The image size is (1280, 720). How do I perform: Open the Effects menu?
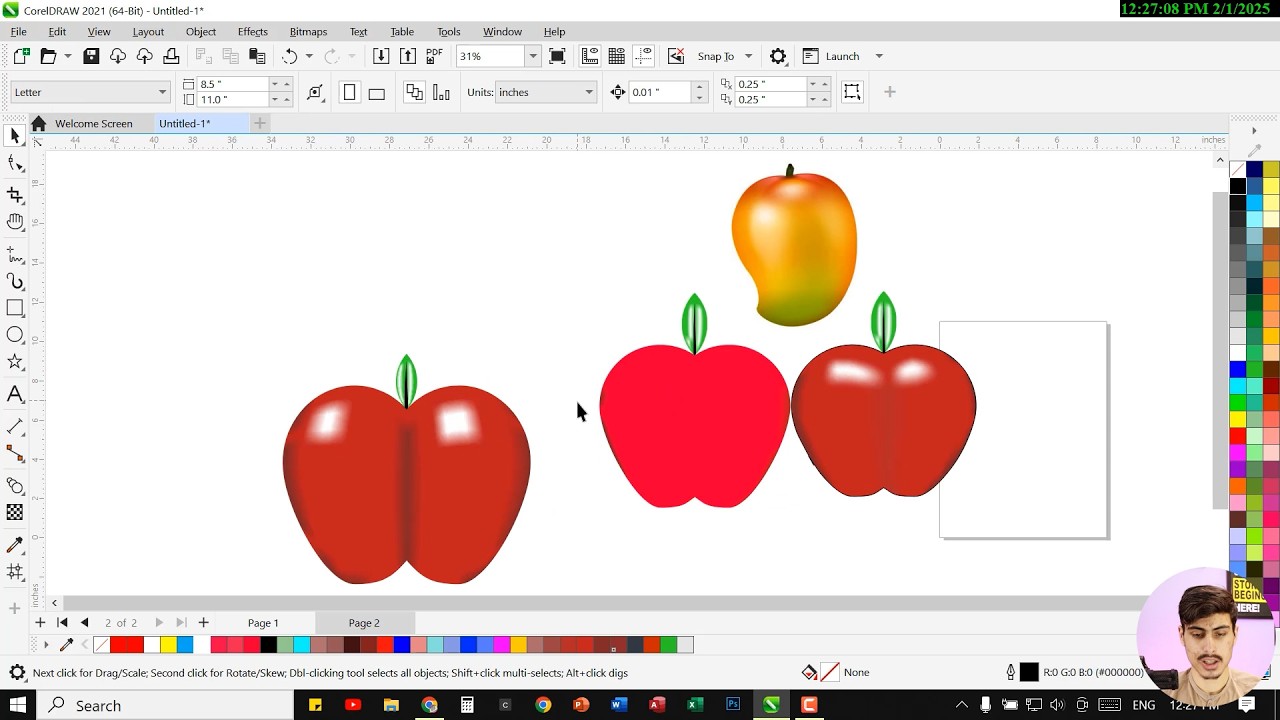pos(252,31)
